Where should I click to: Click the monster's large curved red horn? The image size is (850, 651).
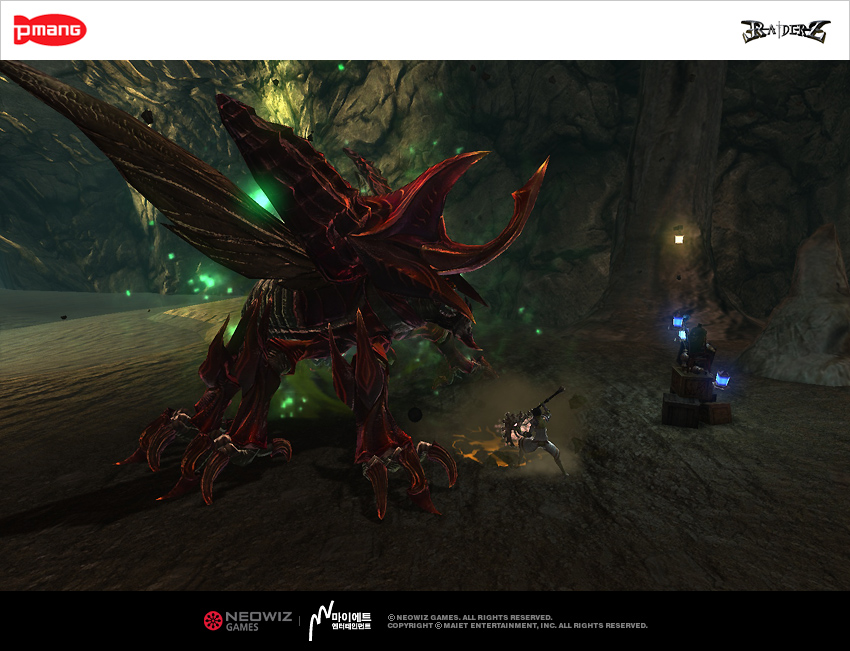(500, 215)
